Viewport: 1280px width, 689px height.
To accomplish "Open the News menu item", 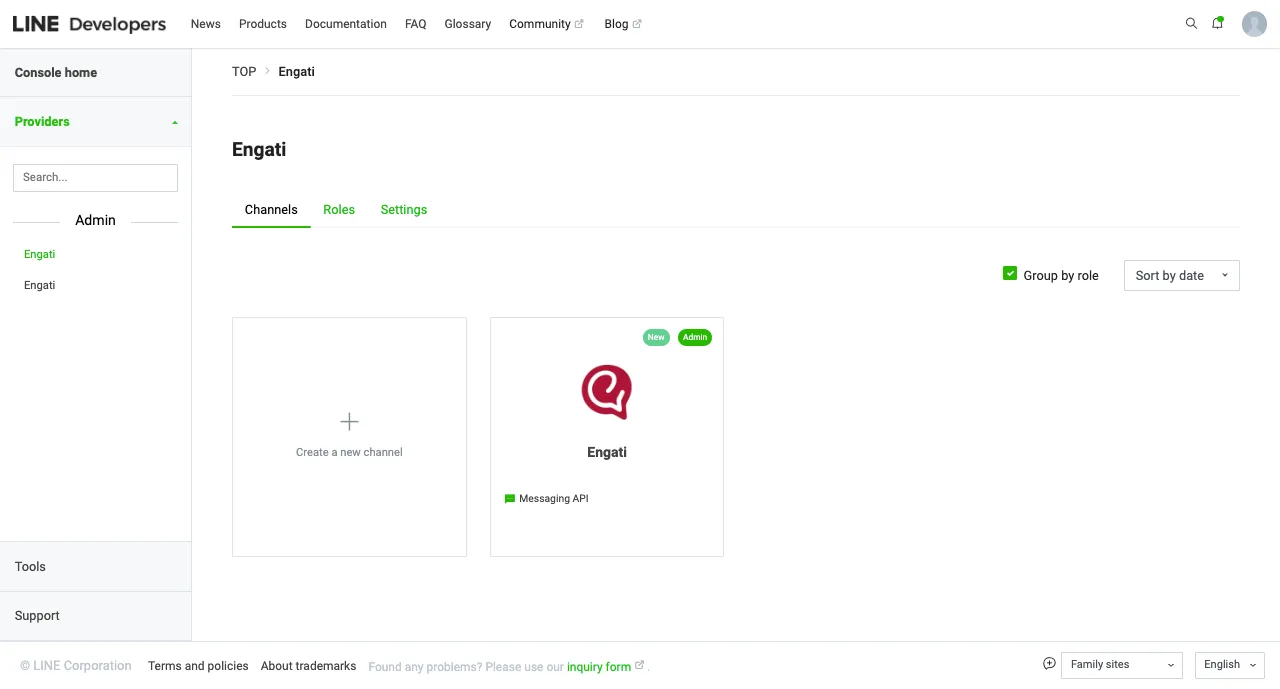I will point(206,24).
